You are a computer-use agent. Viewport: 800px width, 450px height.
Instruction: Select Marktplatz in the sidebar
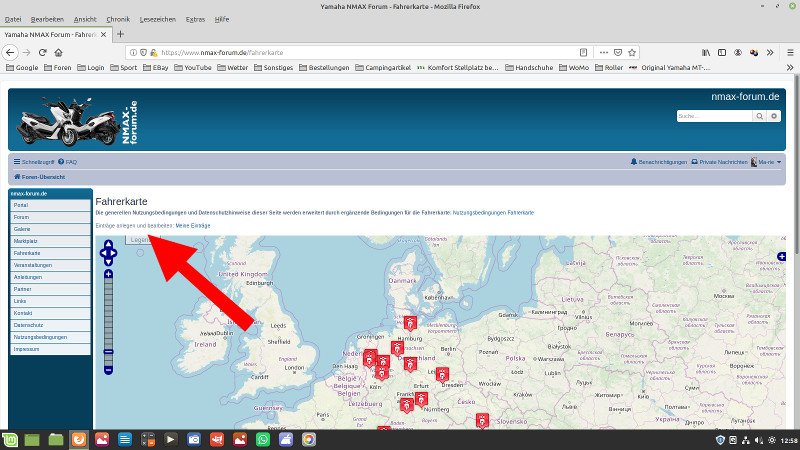[x=26, y=241]
